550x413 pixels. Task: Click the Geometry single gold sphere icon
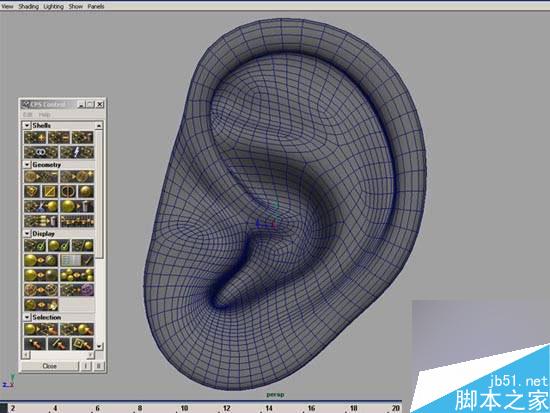click(x=86, y=191)
